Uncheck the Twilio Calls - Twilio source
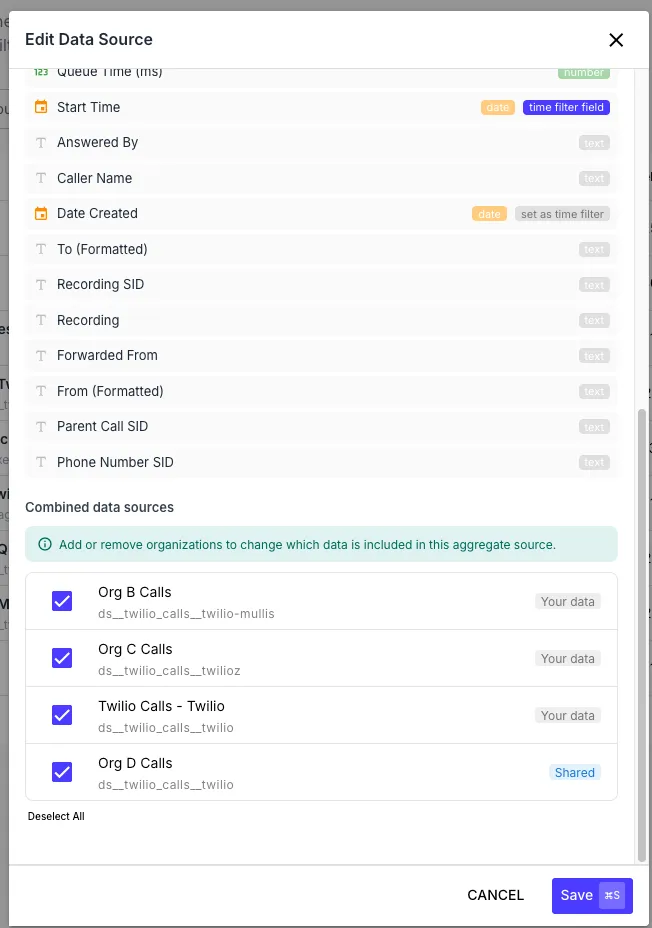 (x=62, y=715)
